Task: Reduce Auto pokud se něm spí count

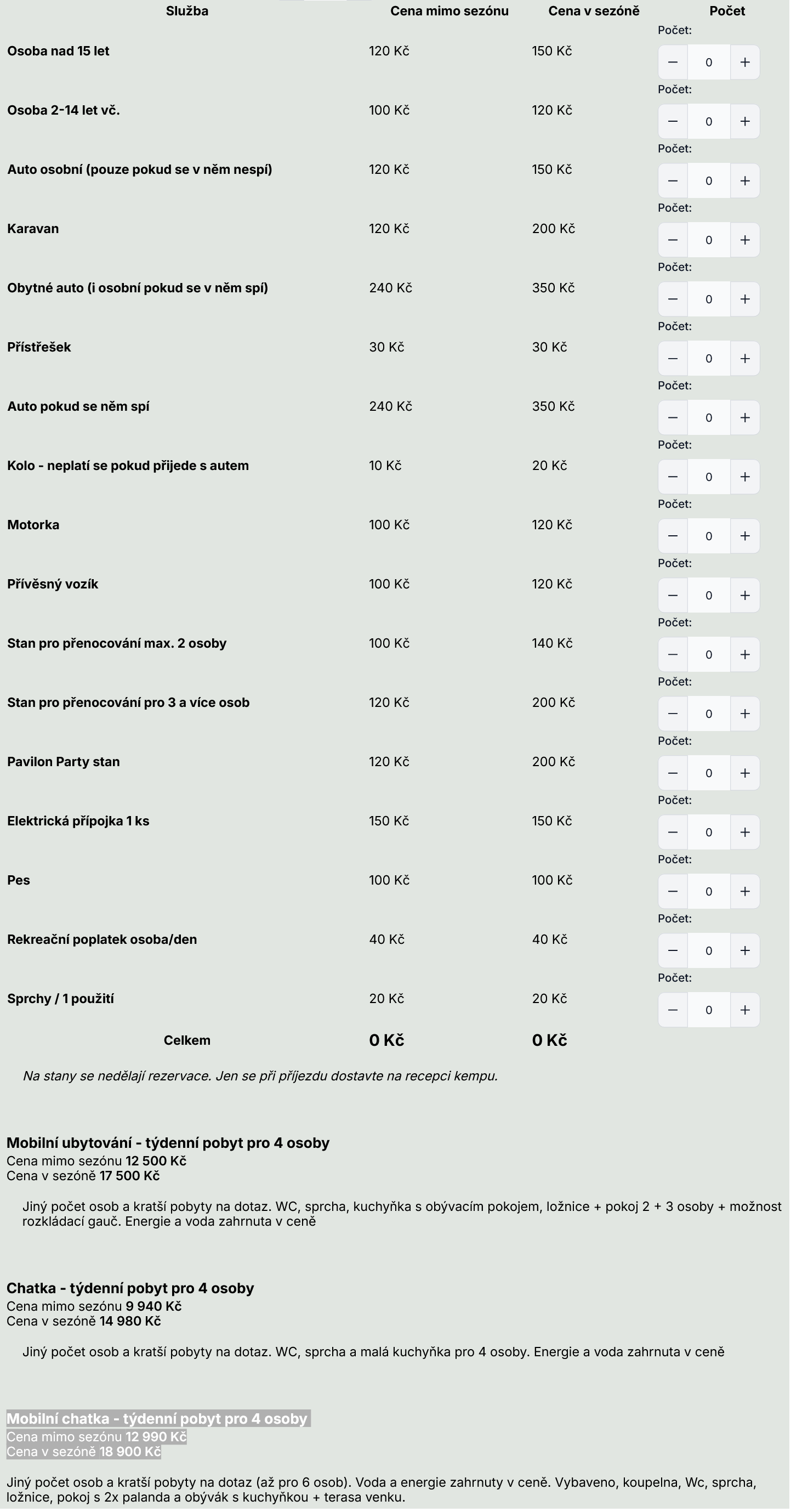Action: pos(674,418)
